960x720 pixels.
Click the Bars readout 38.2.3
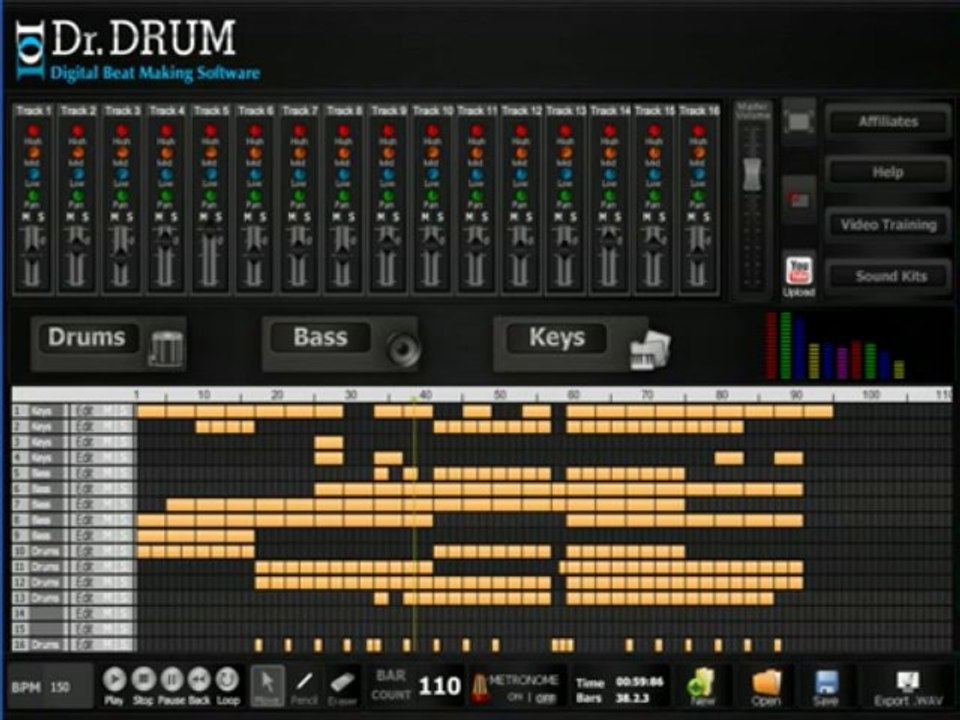coord(632,698)
